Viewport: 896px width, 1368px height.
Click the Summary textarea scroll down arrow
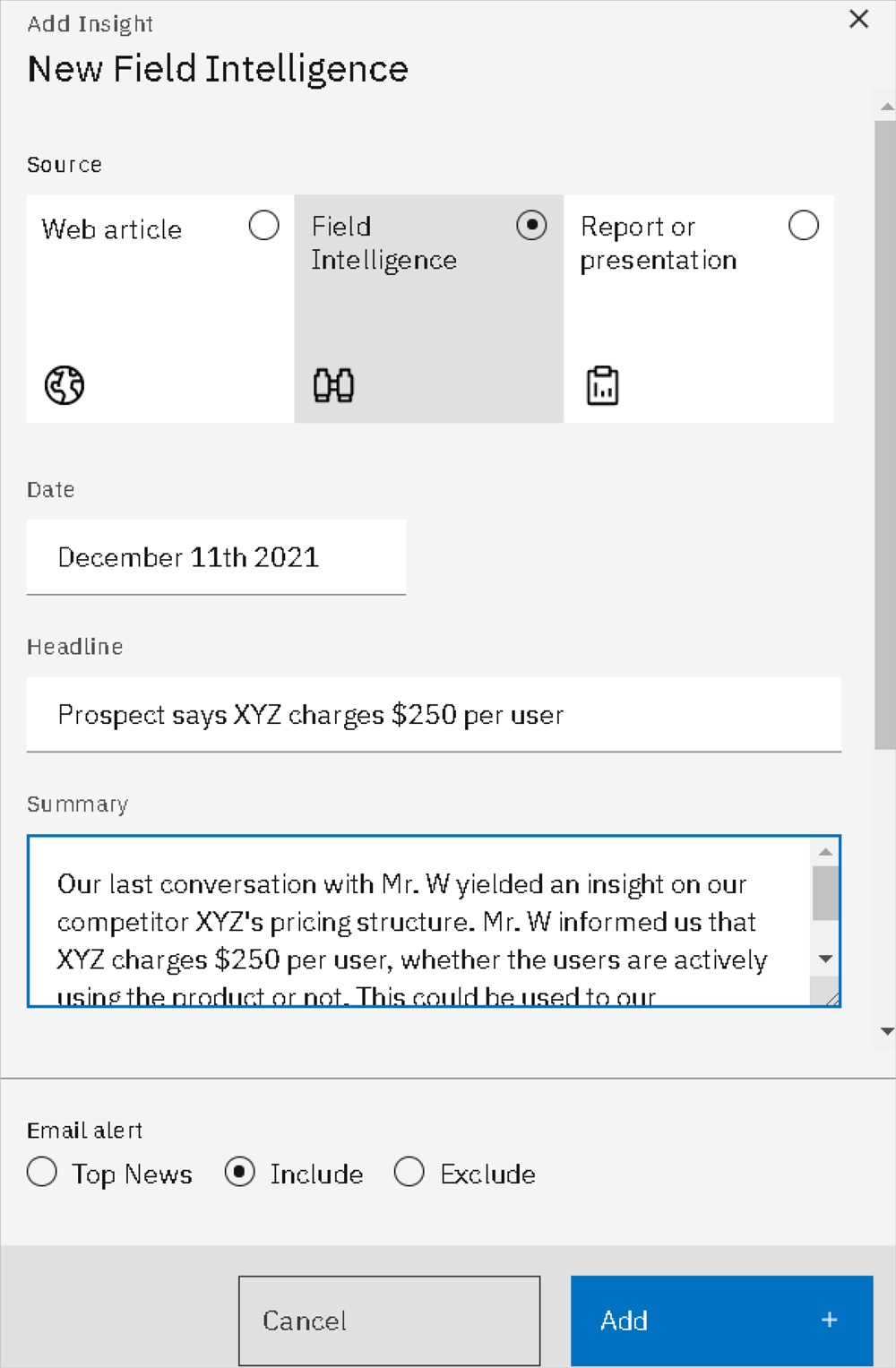pos(825,959)
